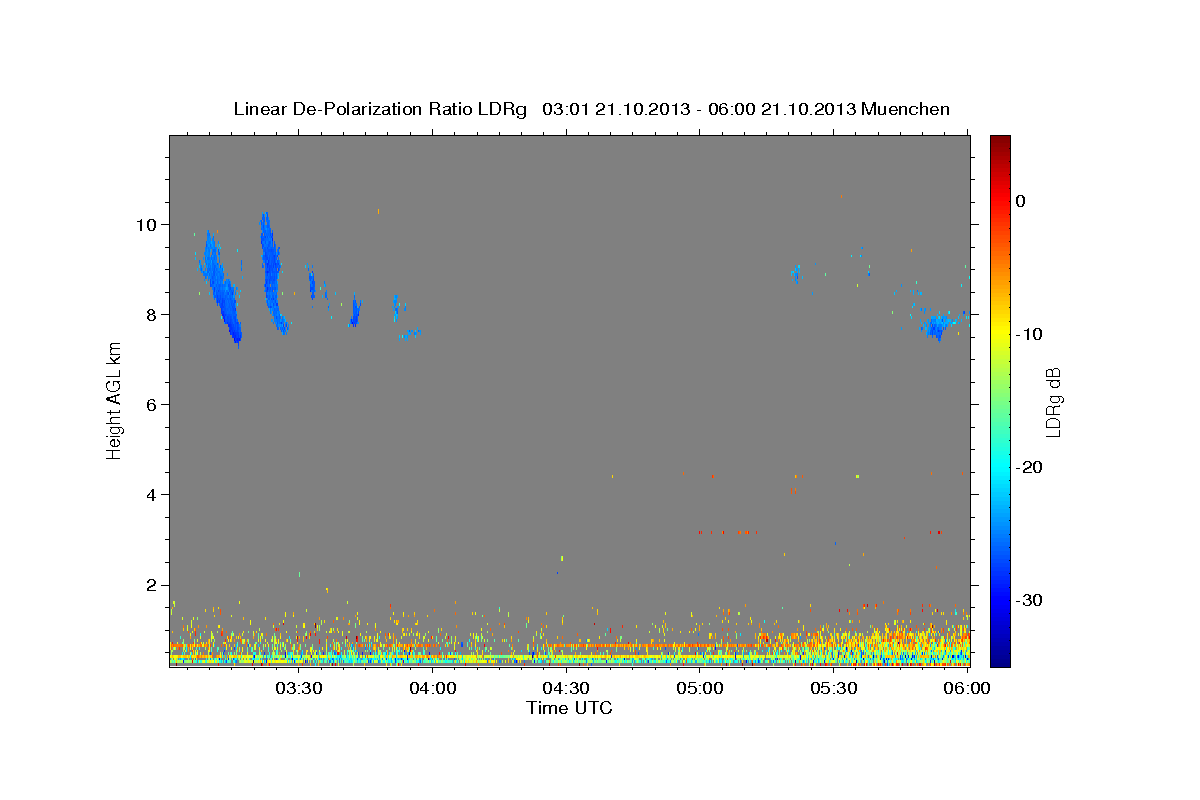Click the "LDRg dB" colorbar label

point(1052,402)
